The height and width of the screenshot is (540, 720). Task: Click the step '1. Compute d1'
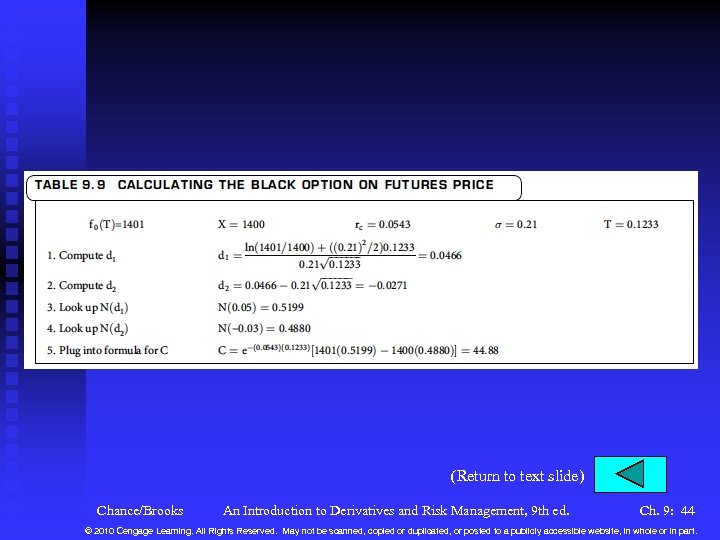(81, 256)
